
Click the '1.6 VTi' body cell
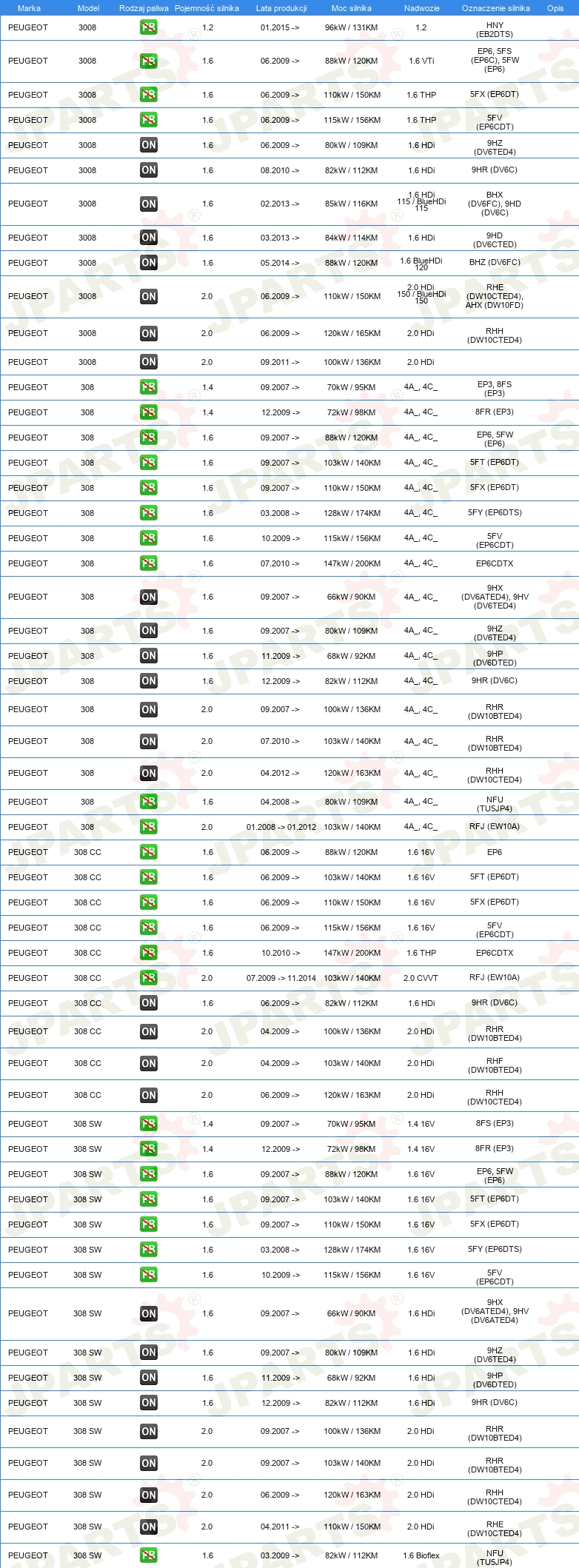tap(421, 61)
